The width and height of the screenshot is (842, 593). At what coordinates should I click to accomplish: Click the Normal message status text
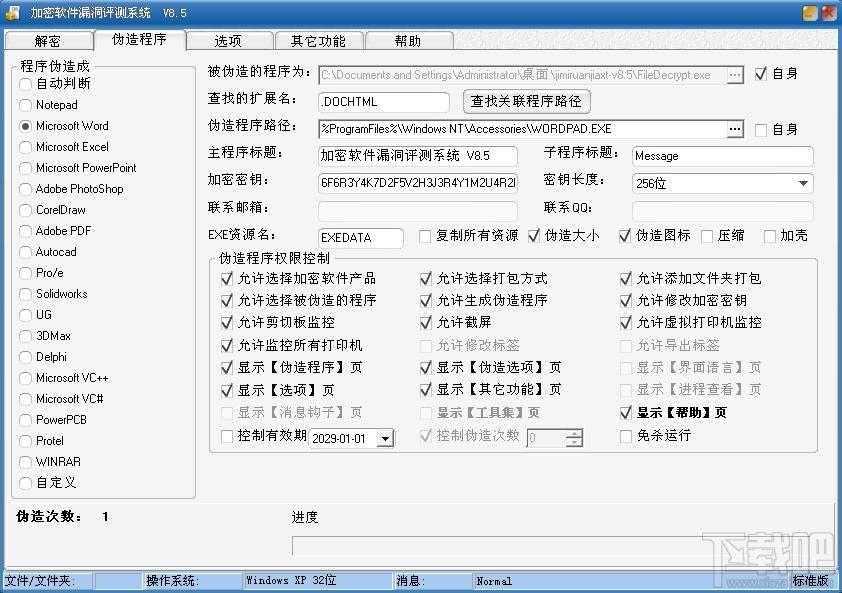[x=494, y=581]
